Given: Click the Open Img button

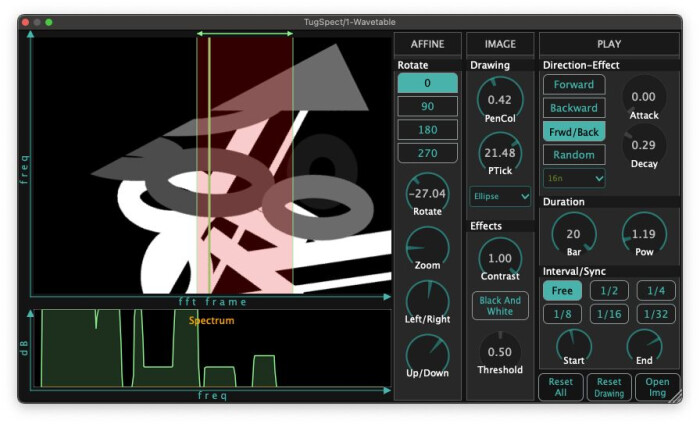Looking at the screenshot, I should click(x=657, y=387).
